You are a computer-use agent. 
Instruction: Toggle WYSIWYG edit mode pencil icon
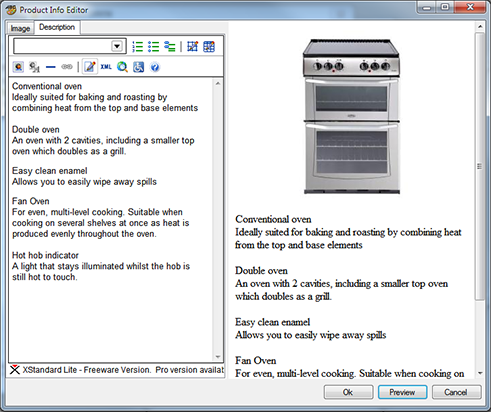point(90,67)
